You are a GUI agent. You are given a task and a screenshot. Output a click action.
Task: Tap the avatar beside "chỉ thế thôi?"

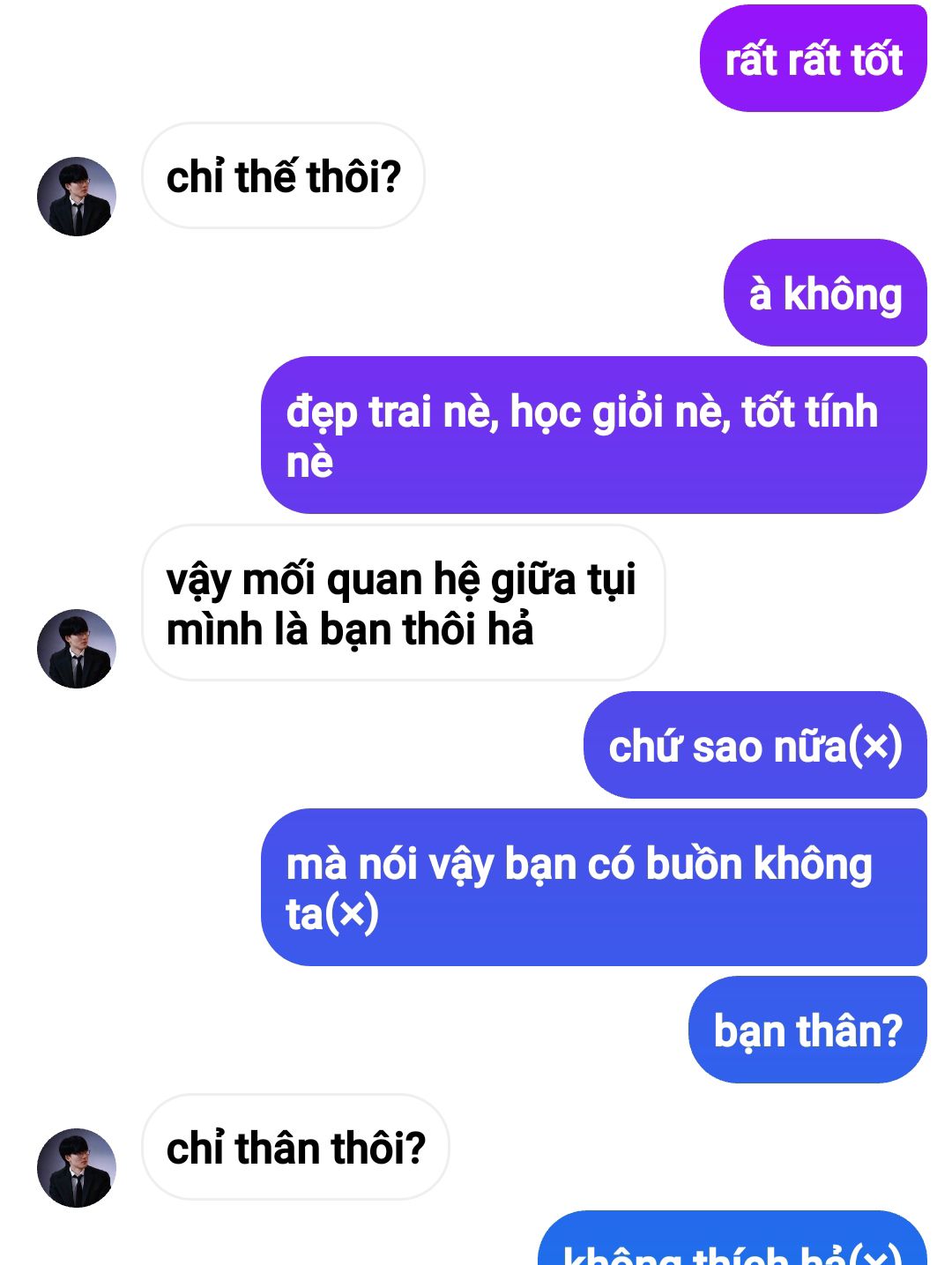pyautogui.click(x=77, y=197)
